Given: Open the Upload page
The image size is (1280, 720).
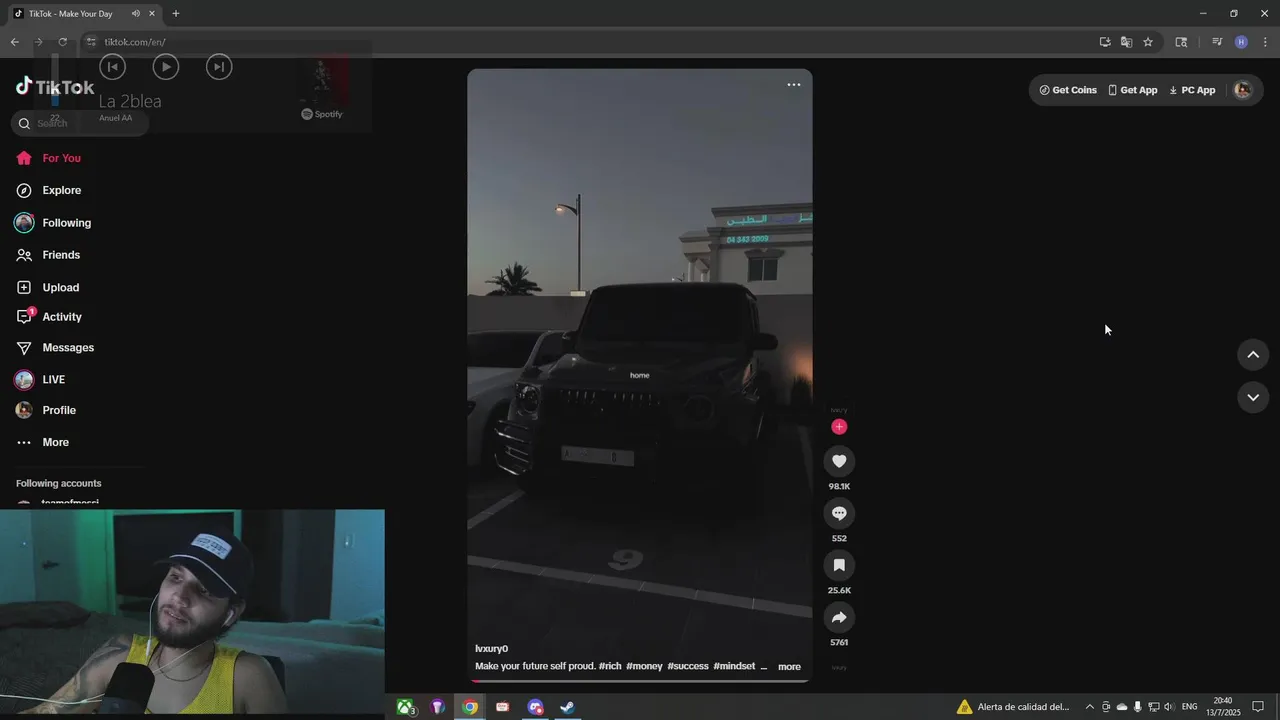Looking at the screenshot, I should coord(47,287).
